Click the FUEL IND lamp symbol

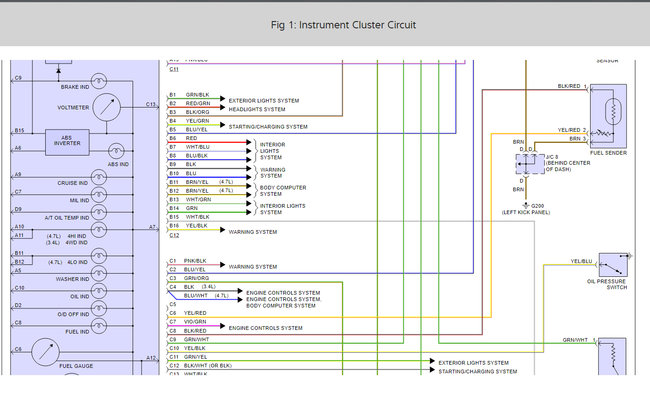point(99,325)
